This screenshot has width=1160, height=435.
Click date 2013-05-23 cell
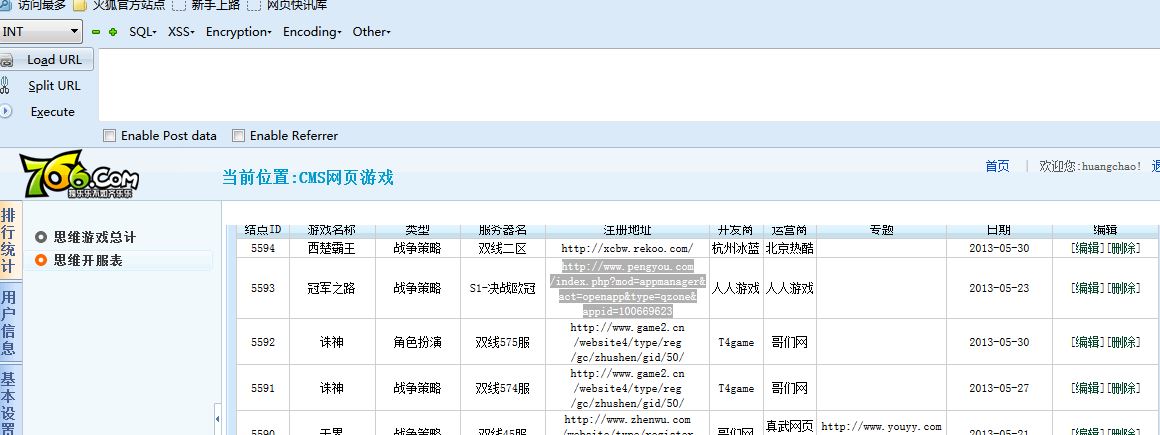(999, 289)
